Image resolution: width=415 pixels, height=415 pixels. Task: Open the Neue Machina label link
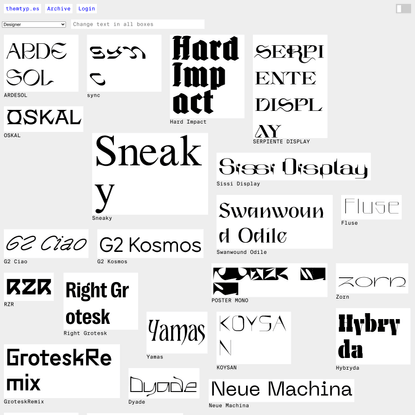click(229, 406)
